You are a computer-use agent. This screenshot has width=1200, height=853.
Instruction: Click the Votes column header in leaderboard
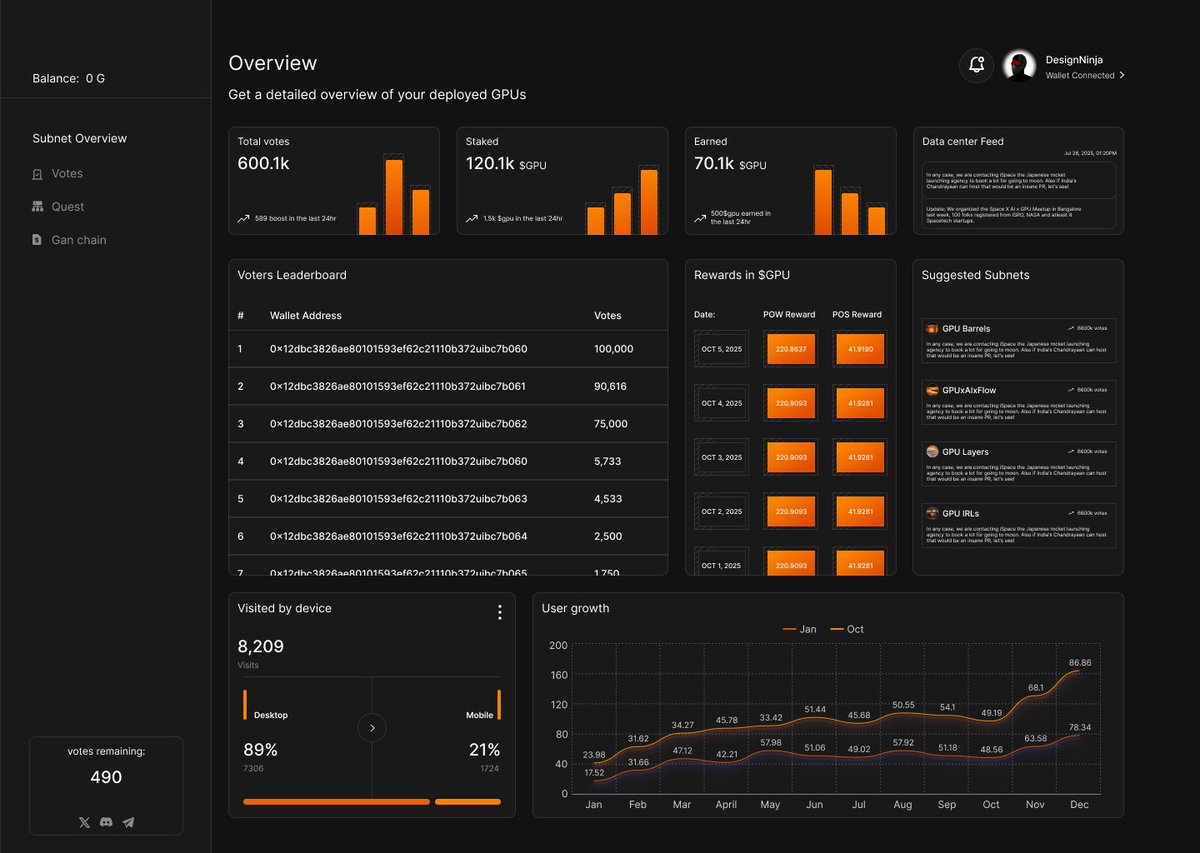click(608, 315)
